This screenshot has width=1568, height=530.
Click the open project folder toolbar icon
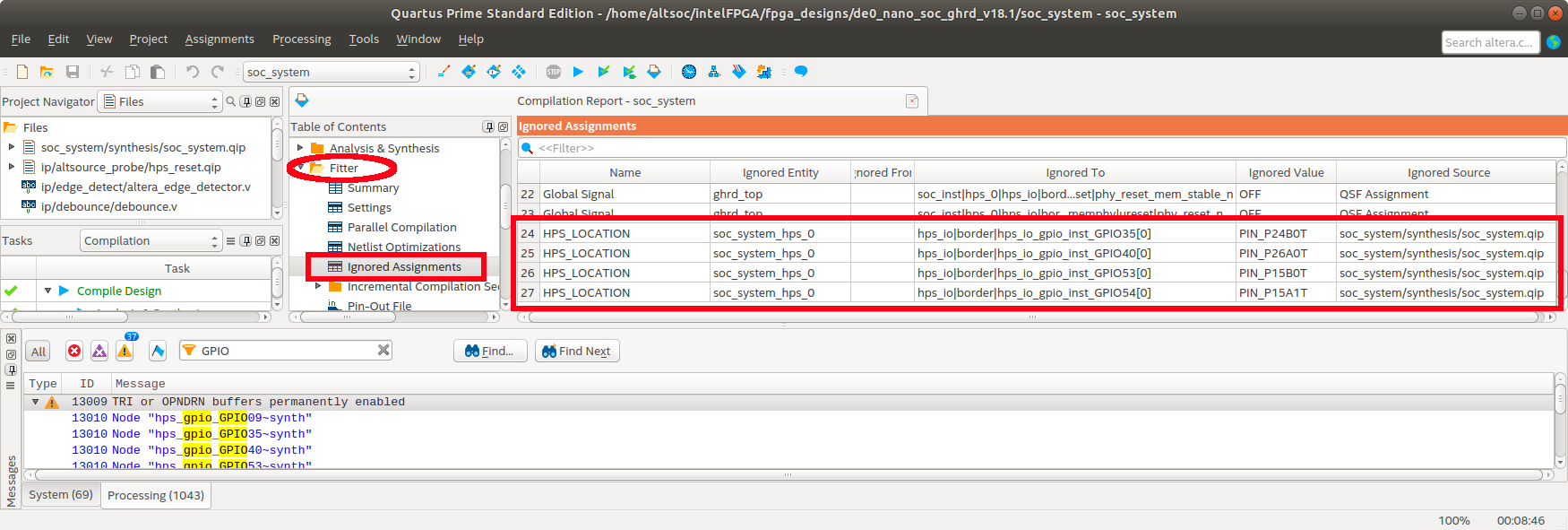47,72
